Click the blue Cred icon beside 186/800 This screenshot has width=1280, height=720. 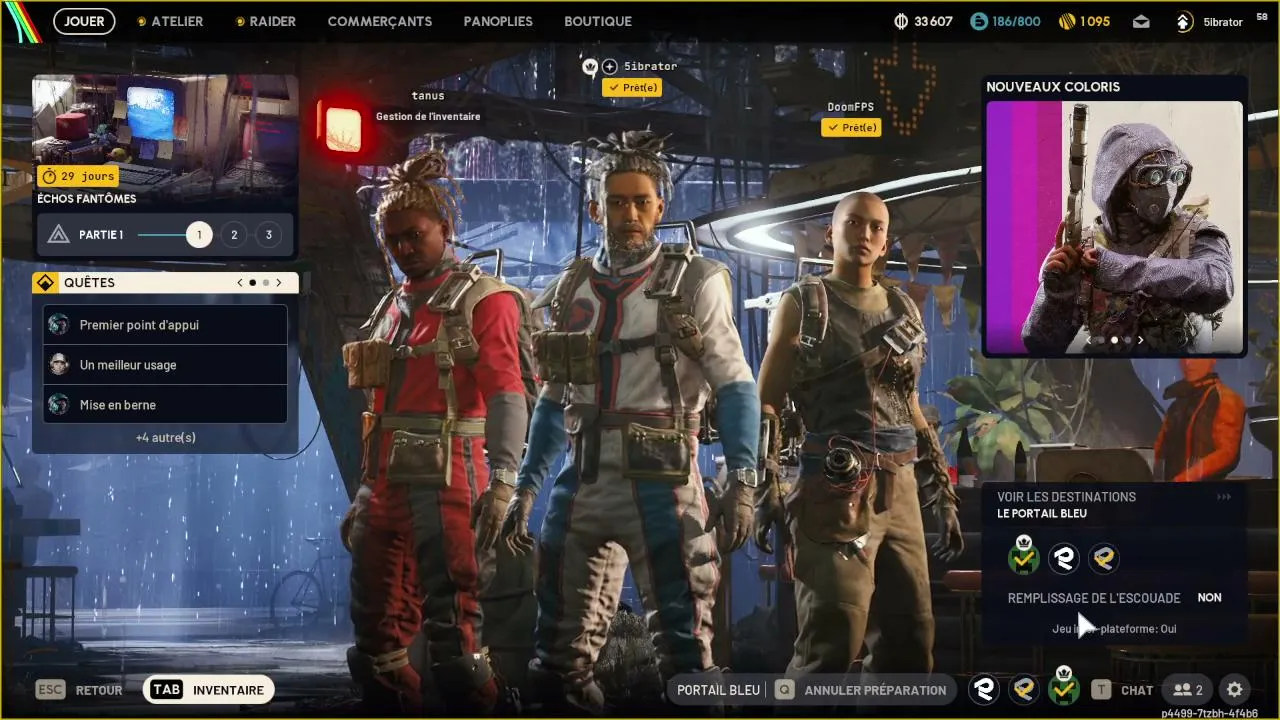pos(979,21)
